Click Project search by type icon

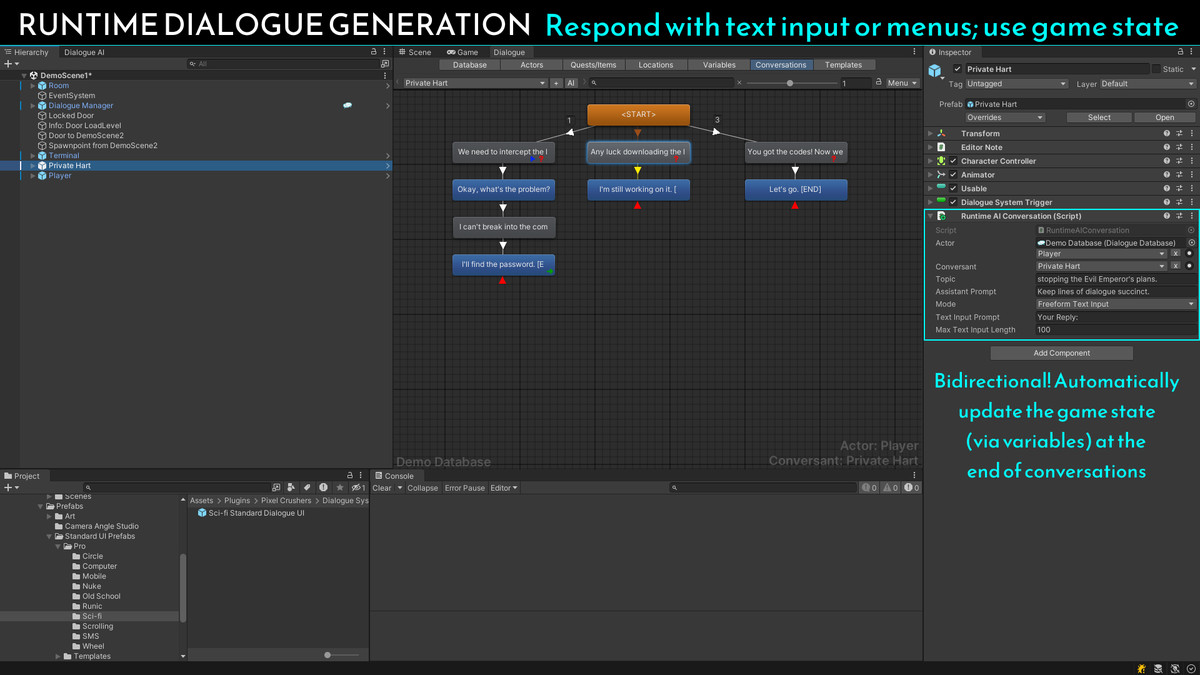pos(291,488)
